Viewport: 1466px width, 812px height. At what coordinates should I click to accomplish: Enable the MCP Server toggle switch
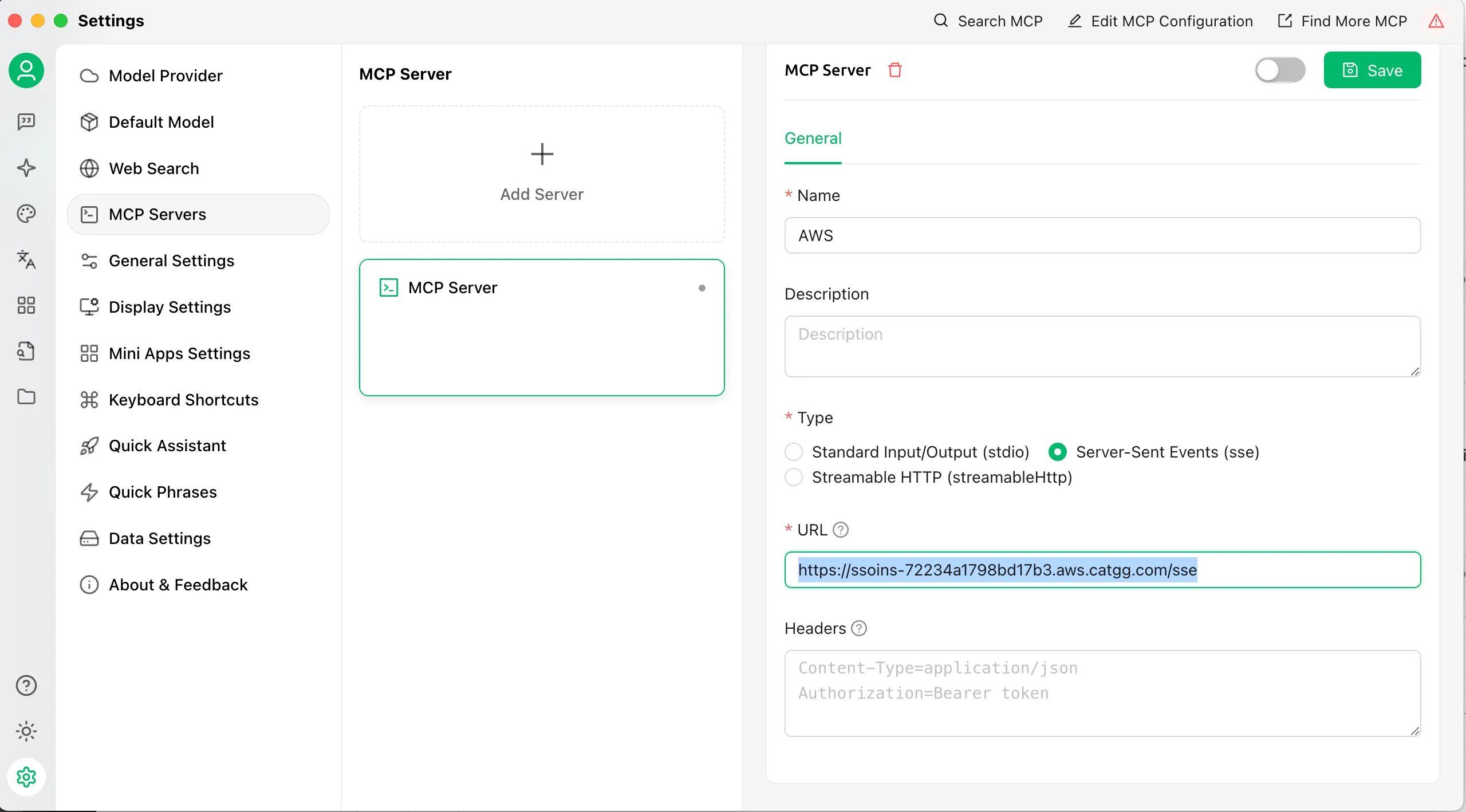pos(1280,70)
